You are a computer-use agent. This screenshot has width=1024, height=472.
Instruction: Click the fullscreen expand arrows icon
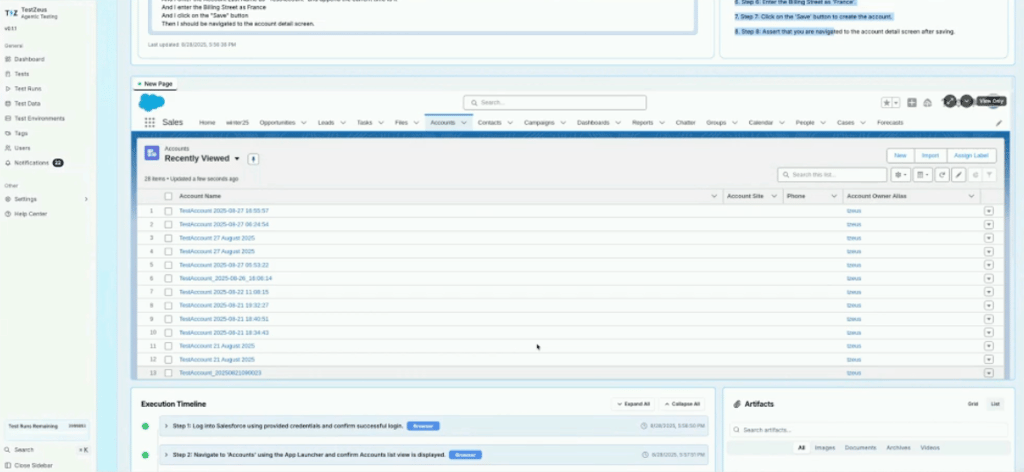pyautogui.click(x=950, y=101)
